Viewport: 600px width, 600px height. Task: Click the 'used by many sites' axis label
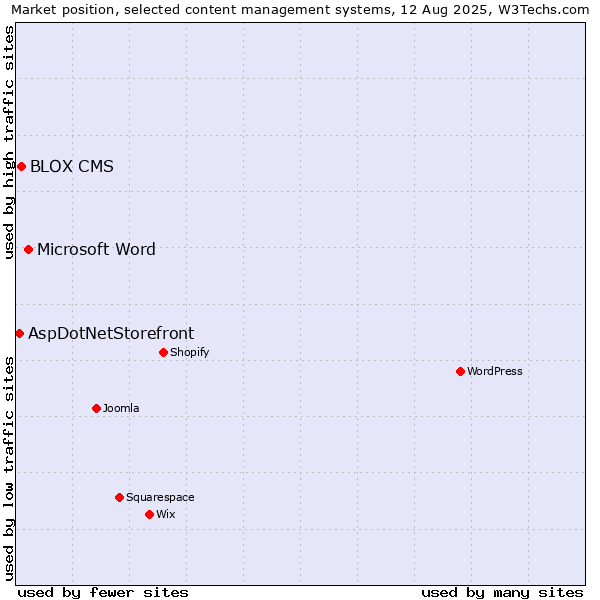click(x=502, y=593)
